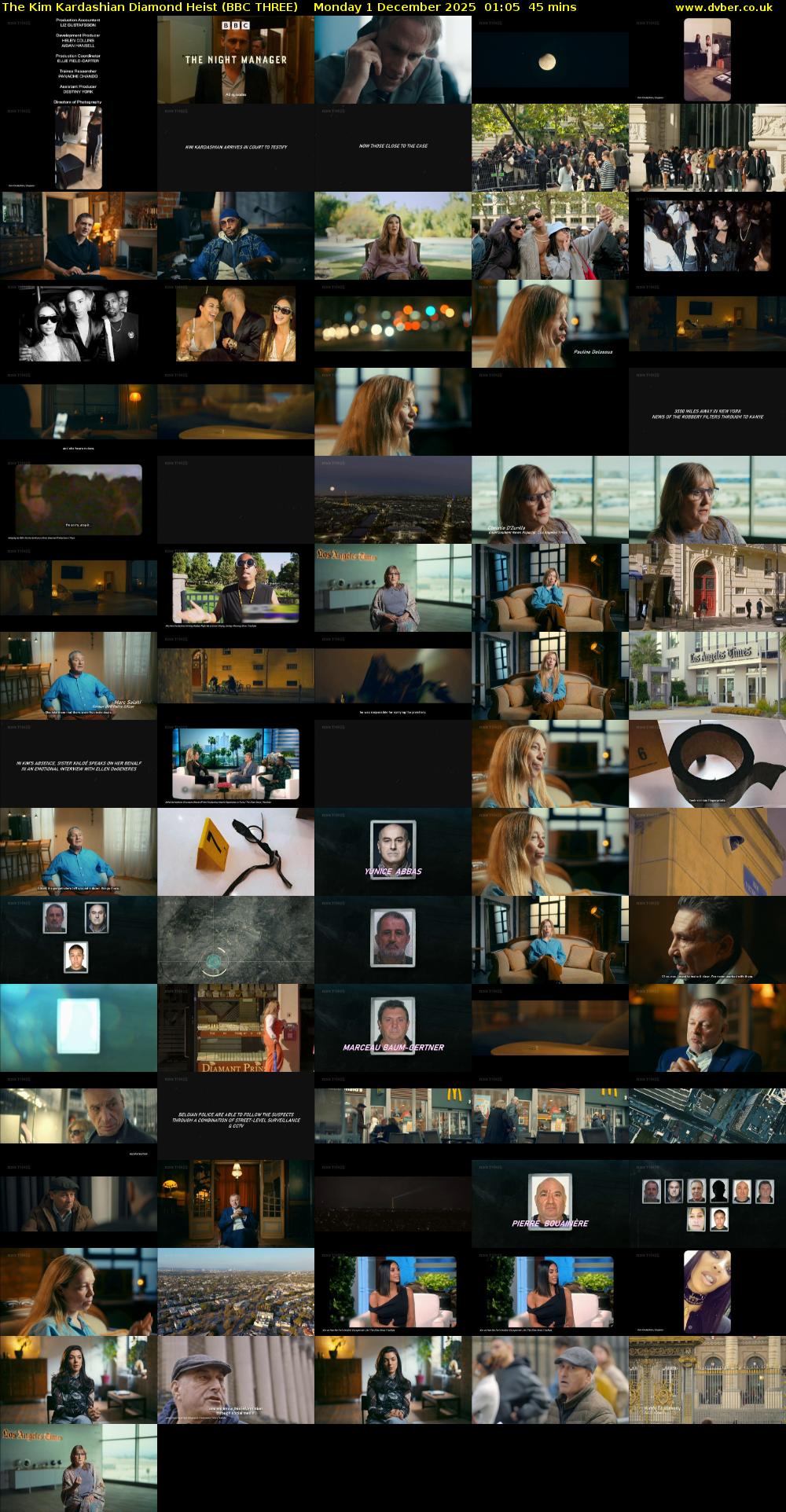Screen dimensions: 786x1512
Task: Click the '3500 miles away in New York' frame
Action: (707, 413)
